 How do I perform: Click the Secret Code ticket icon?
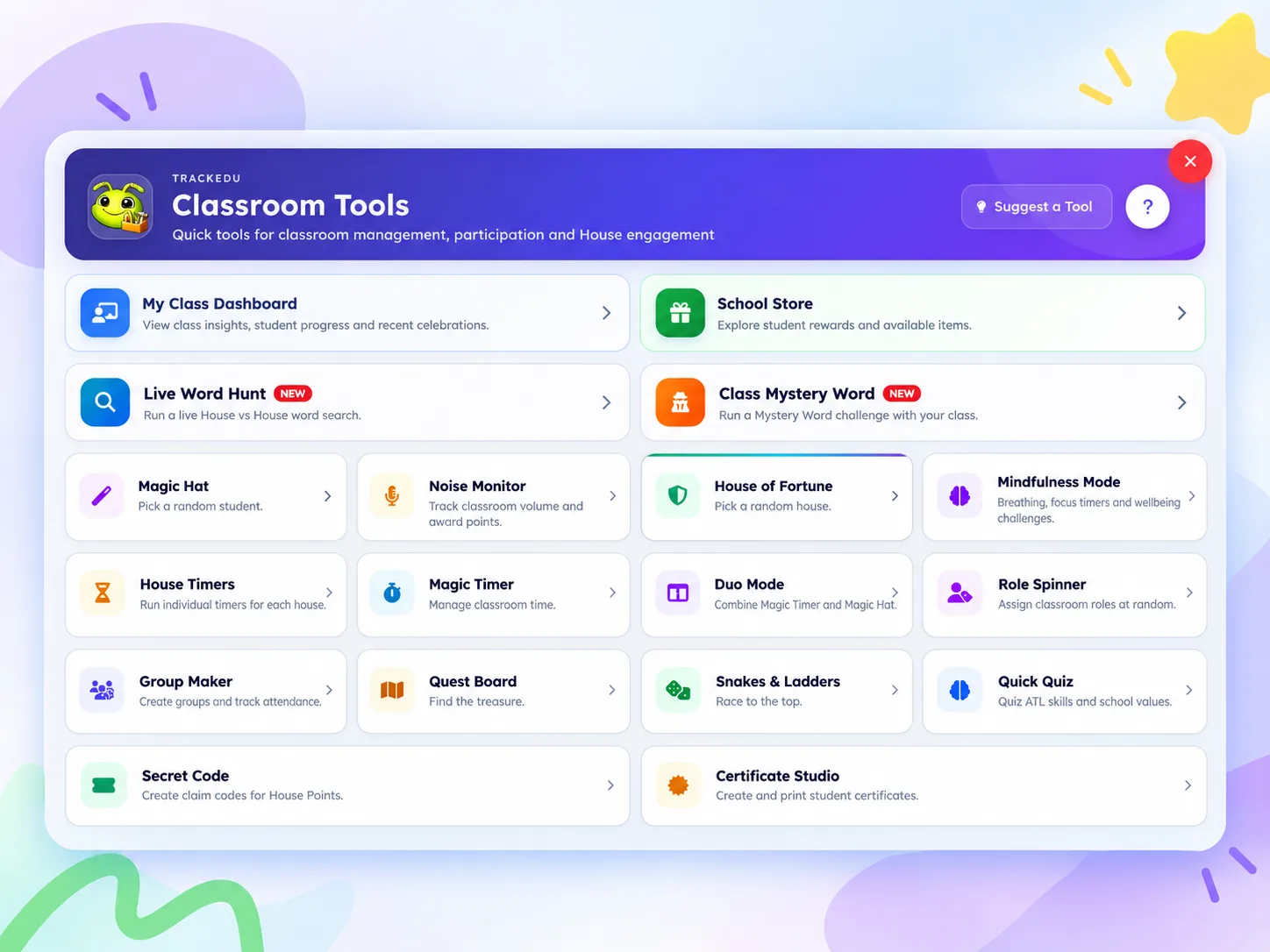pyautogui.click(x=103, y=785)
